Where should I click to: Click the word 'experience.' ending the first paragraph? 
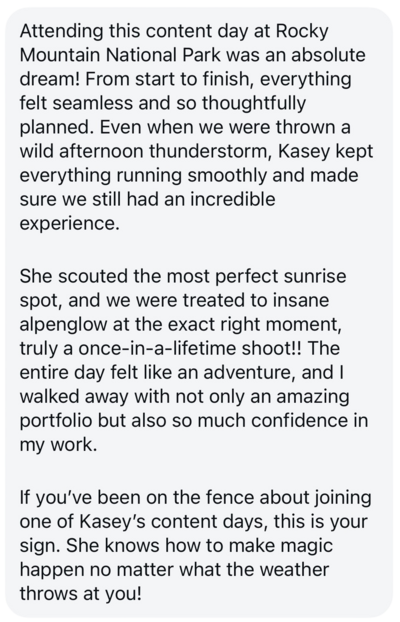[69, 224]
